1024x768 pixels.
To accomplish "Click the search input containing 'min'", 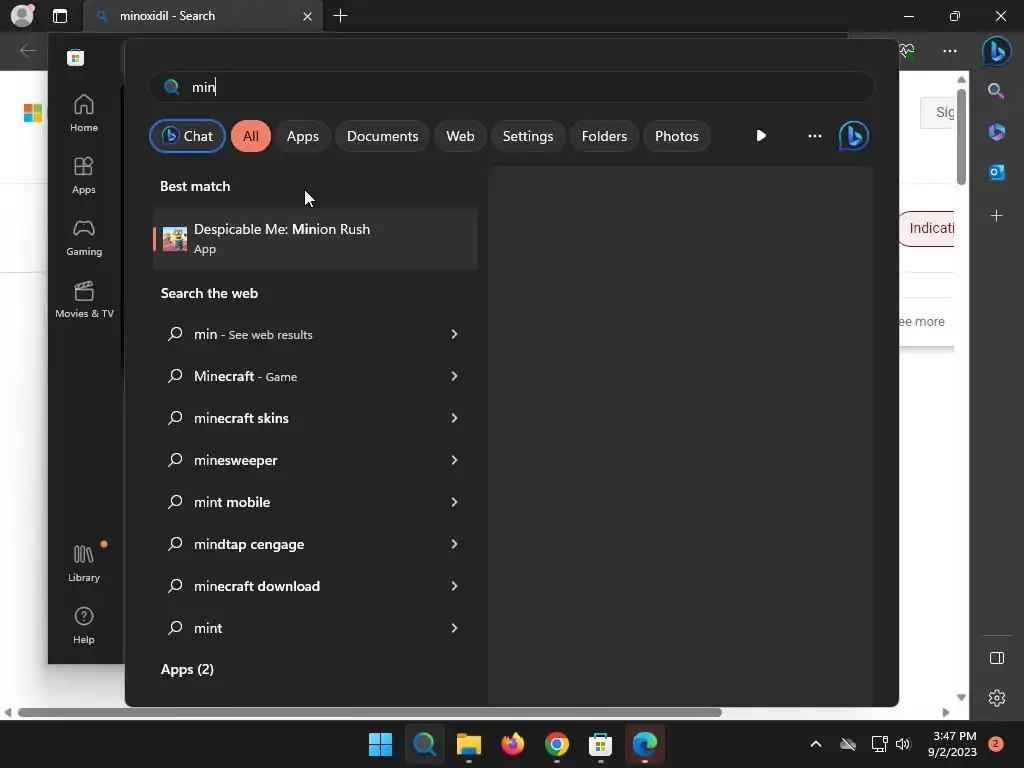I will (x=511, y=87).
